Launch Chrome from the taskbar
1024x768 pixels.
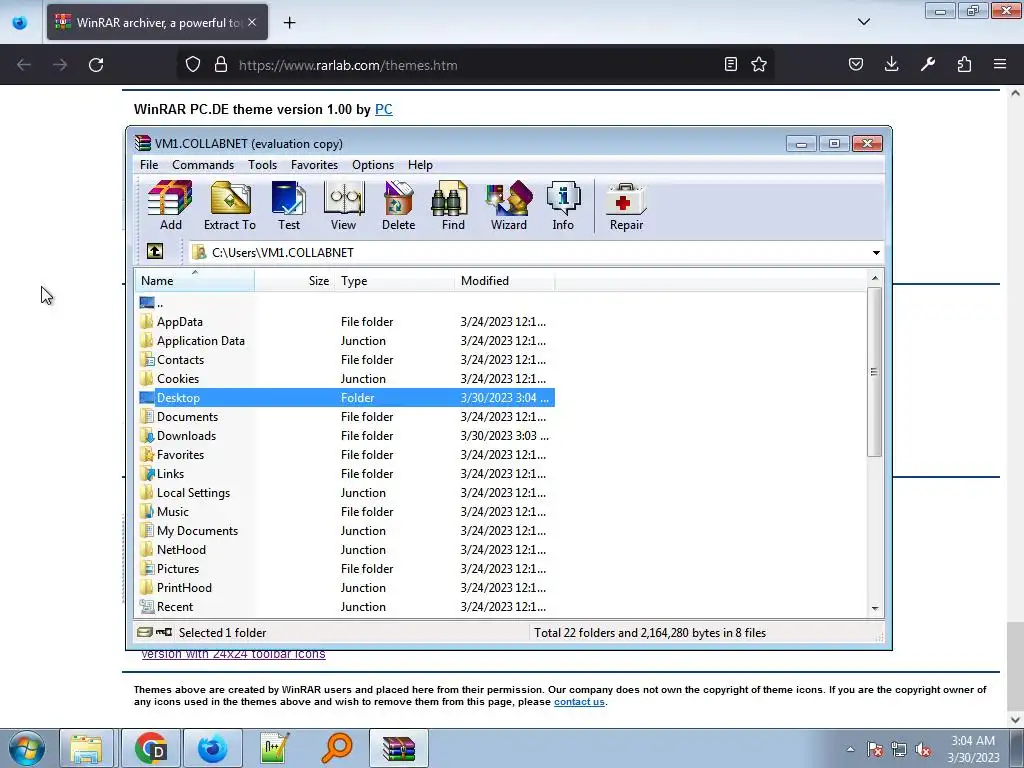(x=151, y=748)
